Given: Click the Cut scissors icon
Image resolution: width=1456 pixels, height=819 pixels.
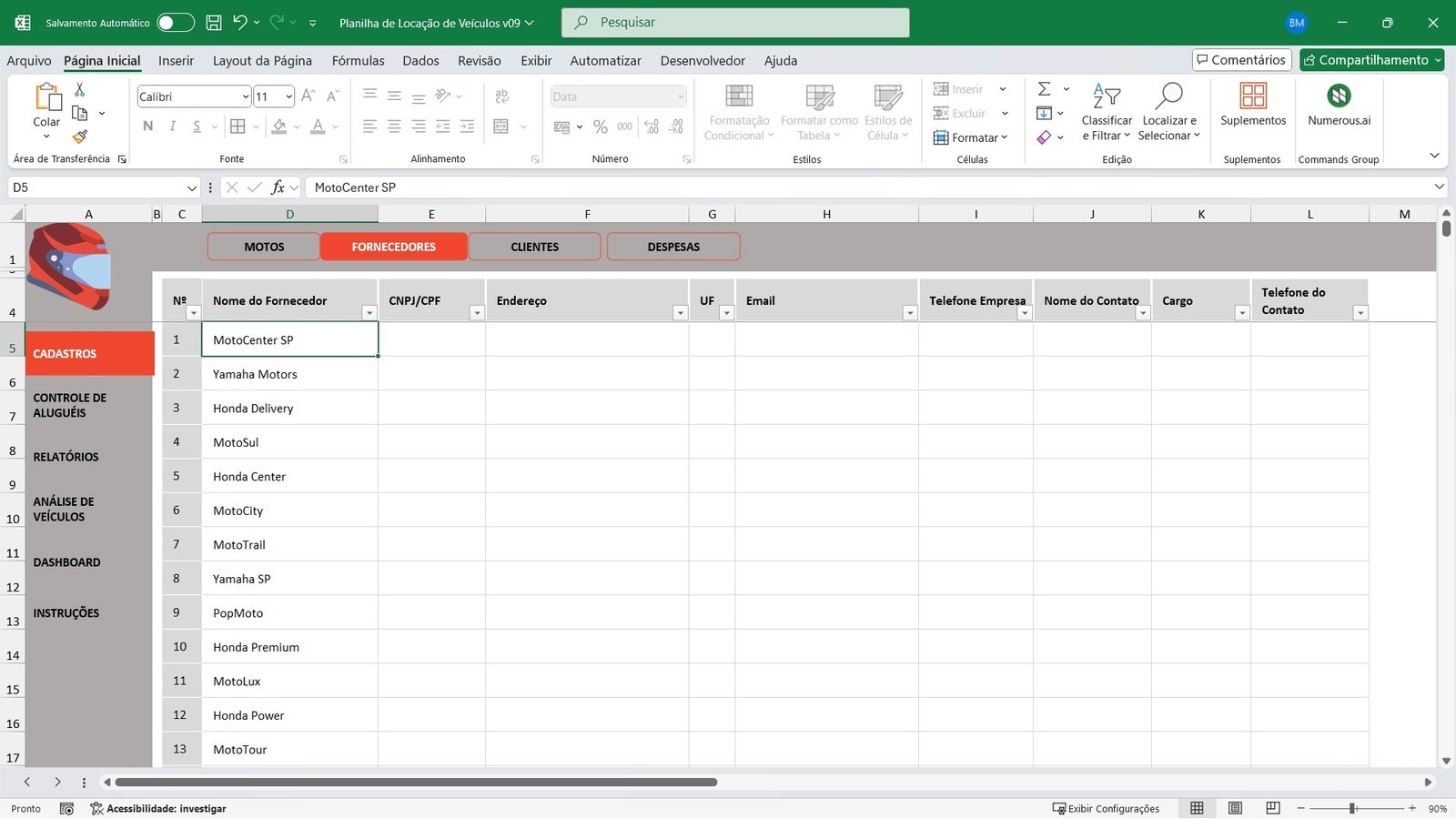Looking at the screenshot, I should coord(80,89).
